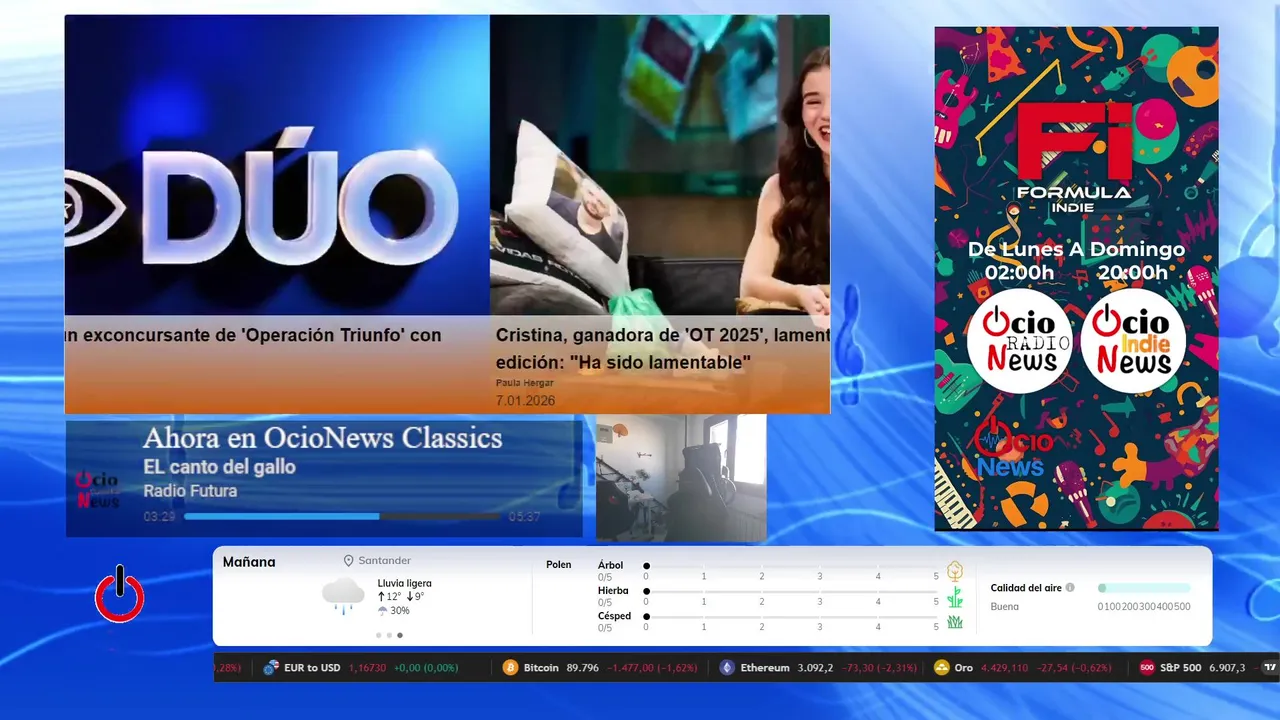1280x720 pixels.
Task: Click the song progress bar
Action: click(x=342, y=517)
